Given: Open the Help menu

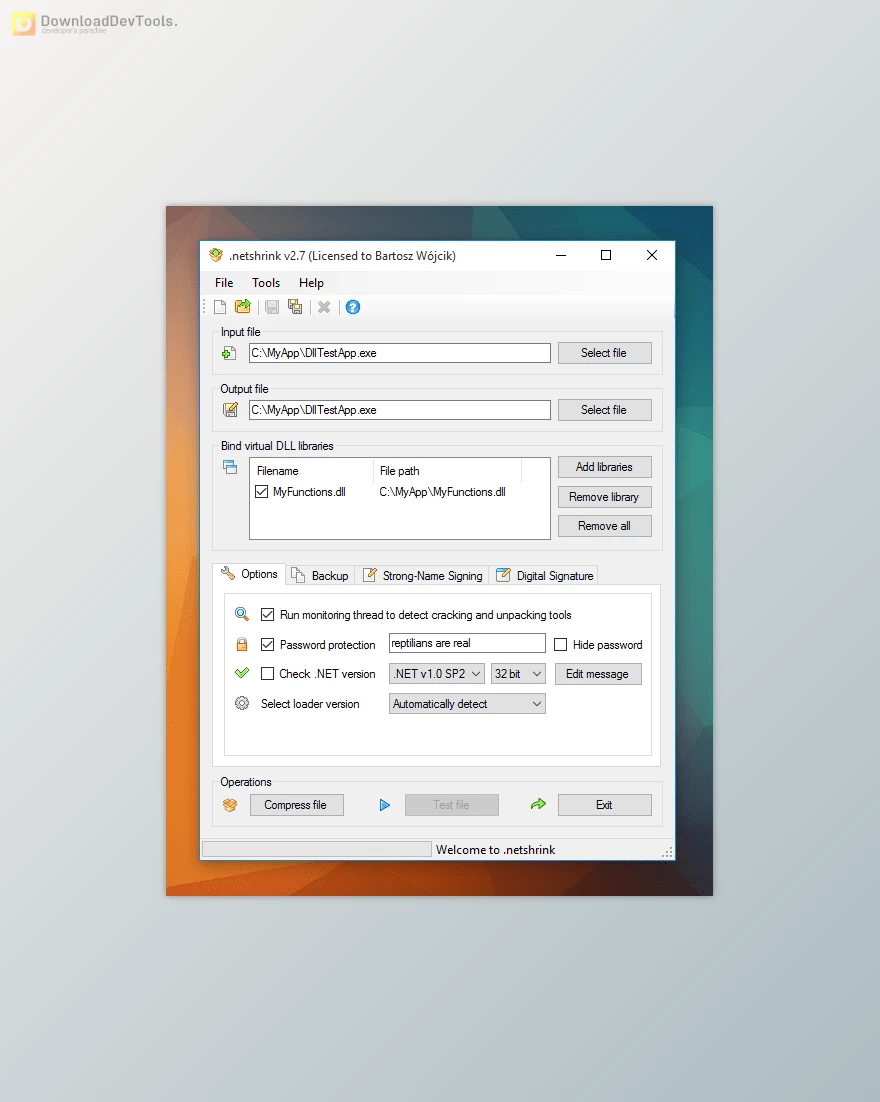Looking at the screenshot, I should (311, 283).
